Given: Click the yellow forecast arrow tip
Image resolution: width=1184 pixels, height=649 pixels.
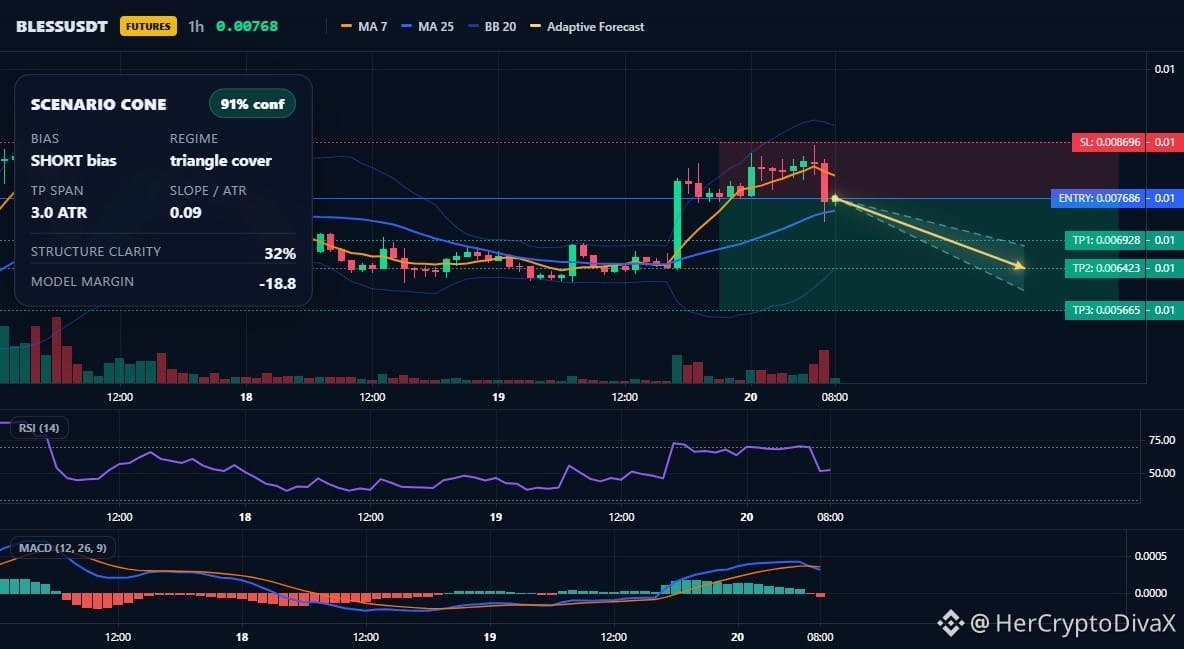Looking at the screenshot, I should [1020, 266].
